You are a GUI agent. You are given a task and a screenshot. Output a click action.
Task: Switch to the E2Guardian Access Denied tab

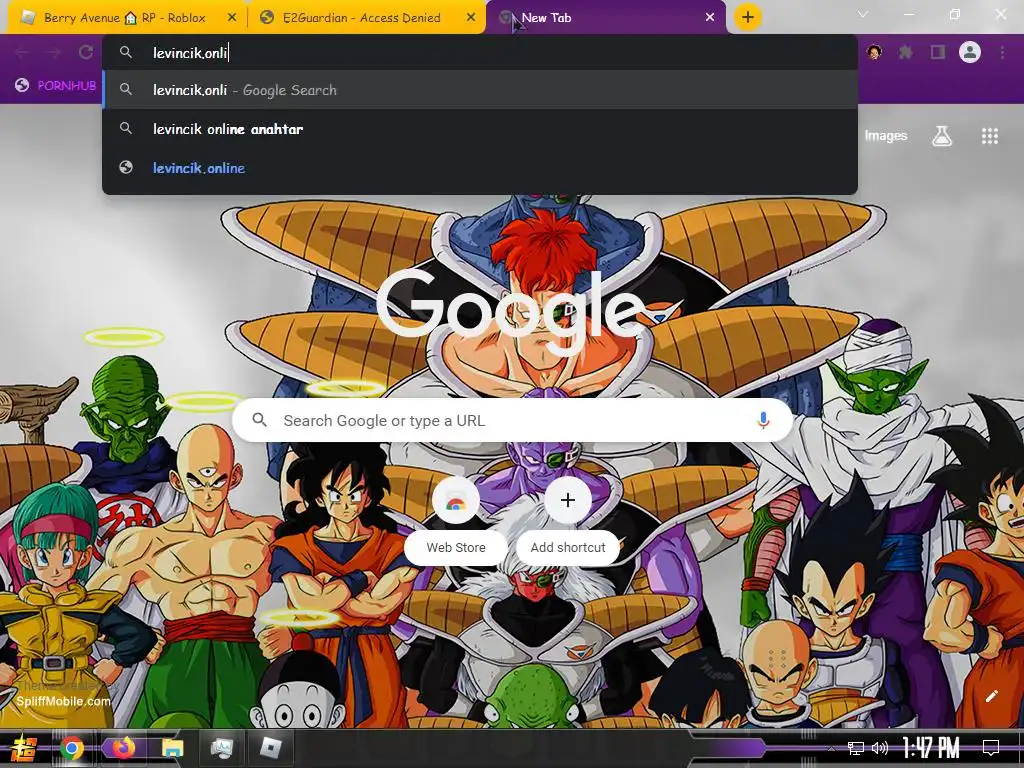click(361, 18)
